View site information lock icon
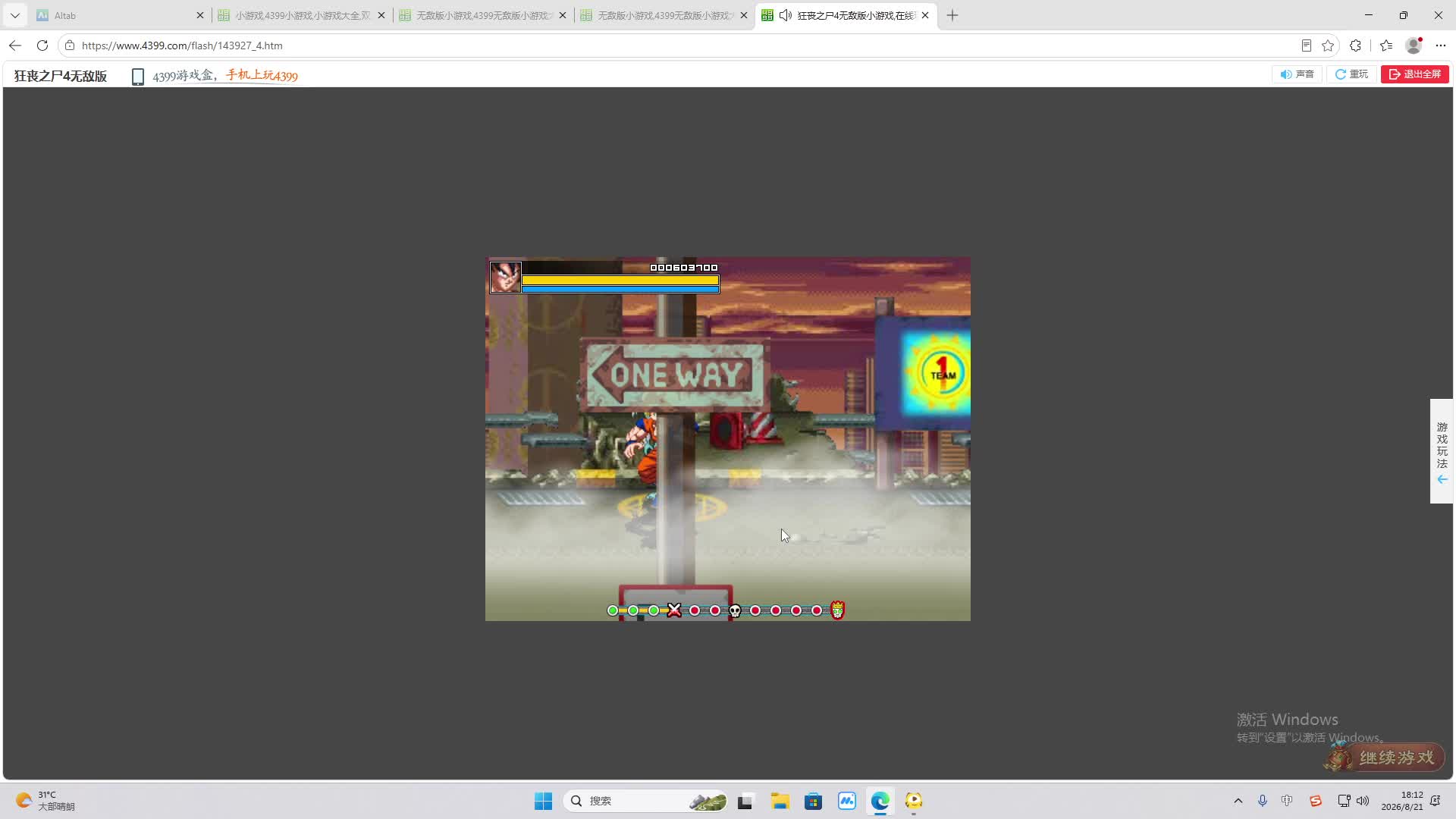Screen dimensions: 1456x819 [70, 45]
